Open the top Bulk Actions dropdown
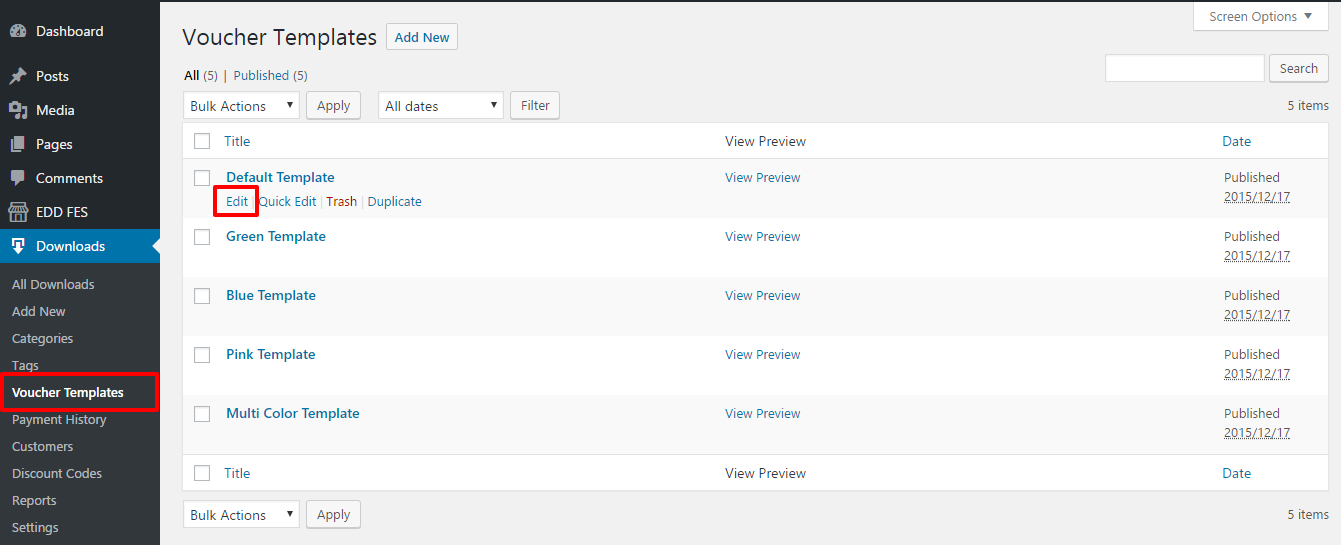The height and width of the screenshot is (545, 1341). [x=241, y=106]
